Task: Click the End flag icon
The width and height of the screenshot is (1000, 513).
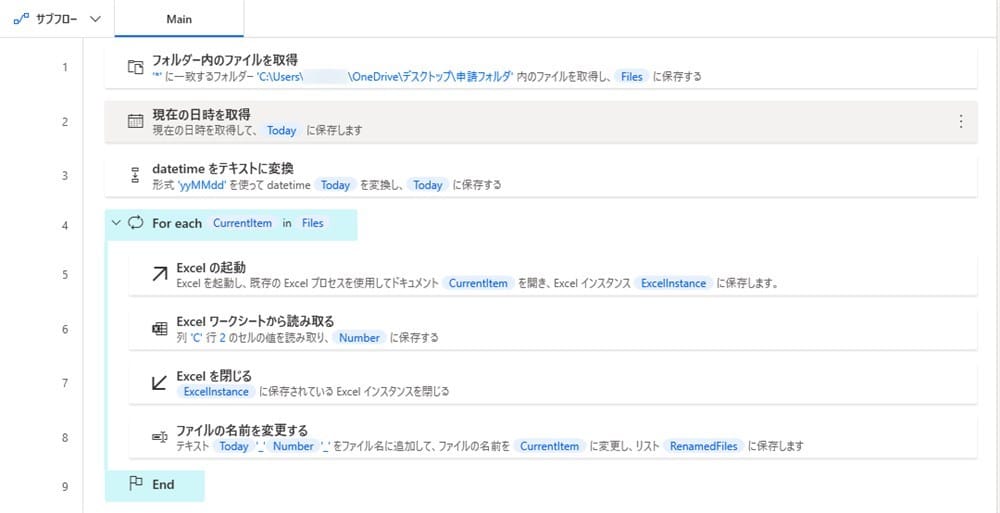Action: point(136,484)
